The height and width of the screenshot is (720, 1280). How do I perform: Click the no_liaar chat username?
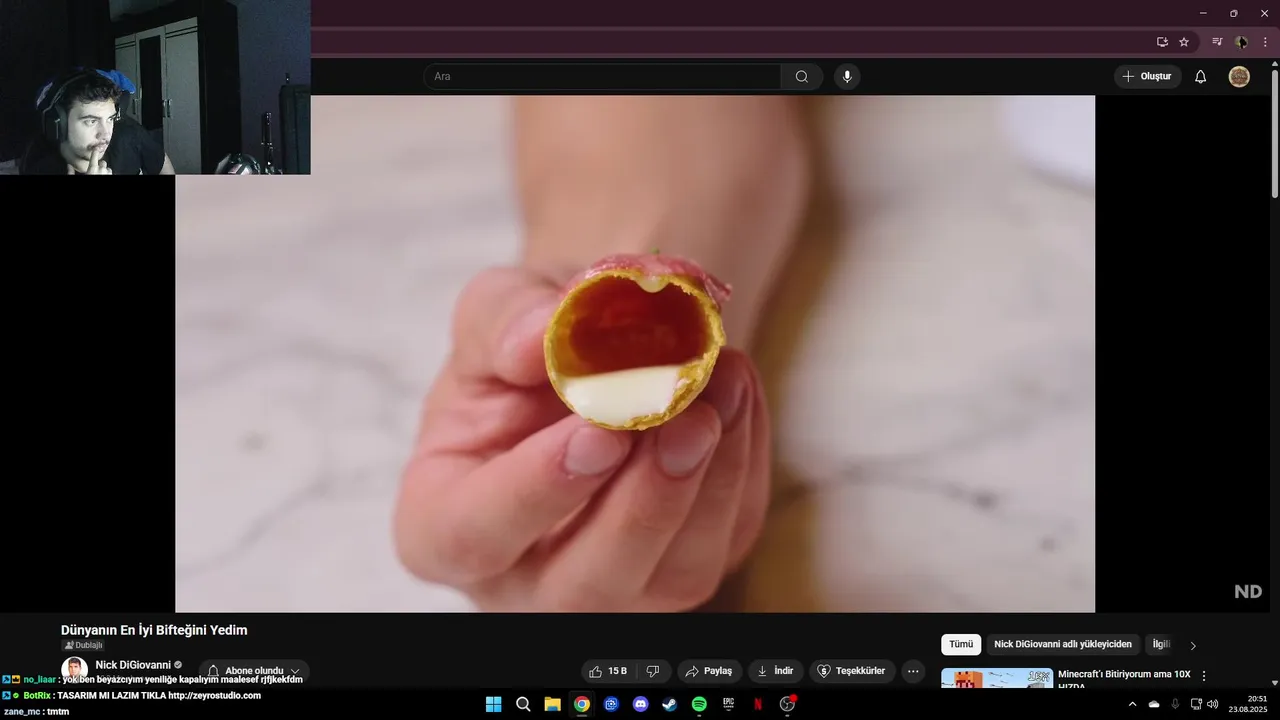[x=40, y=679]
